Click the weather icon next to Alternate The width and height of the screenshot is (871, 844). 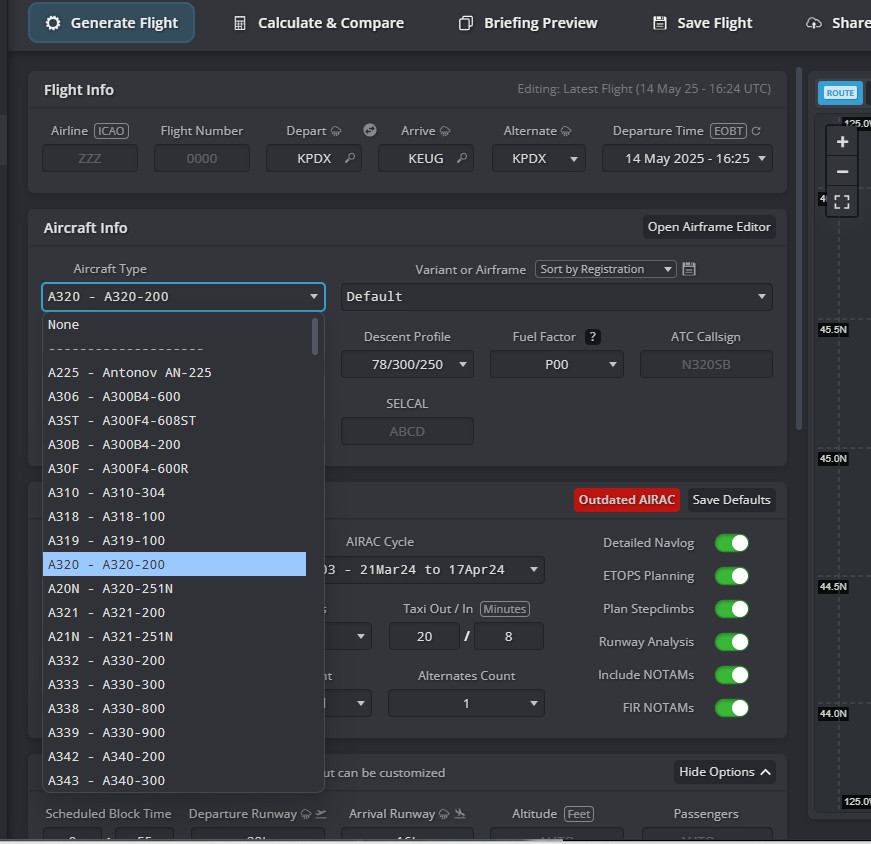[x=566, y=131]
